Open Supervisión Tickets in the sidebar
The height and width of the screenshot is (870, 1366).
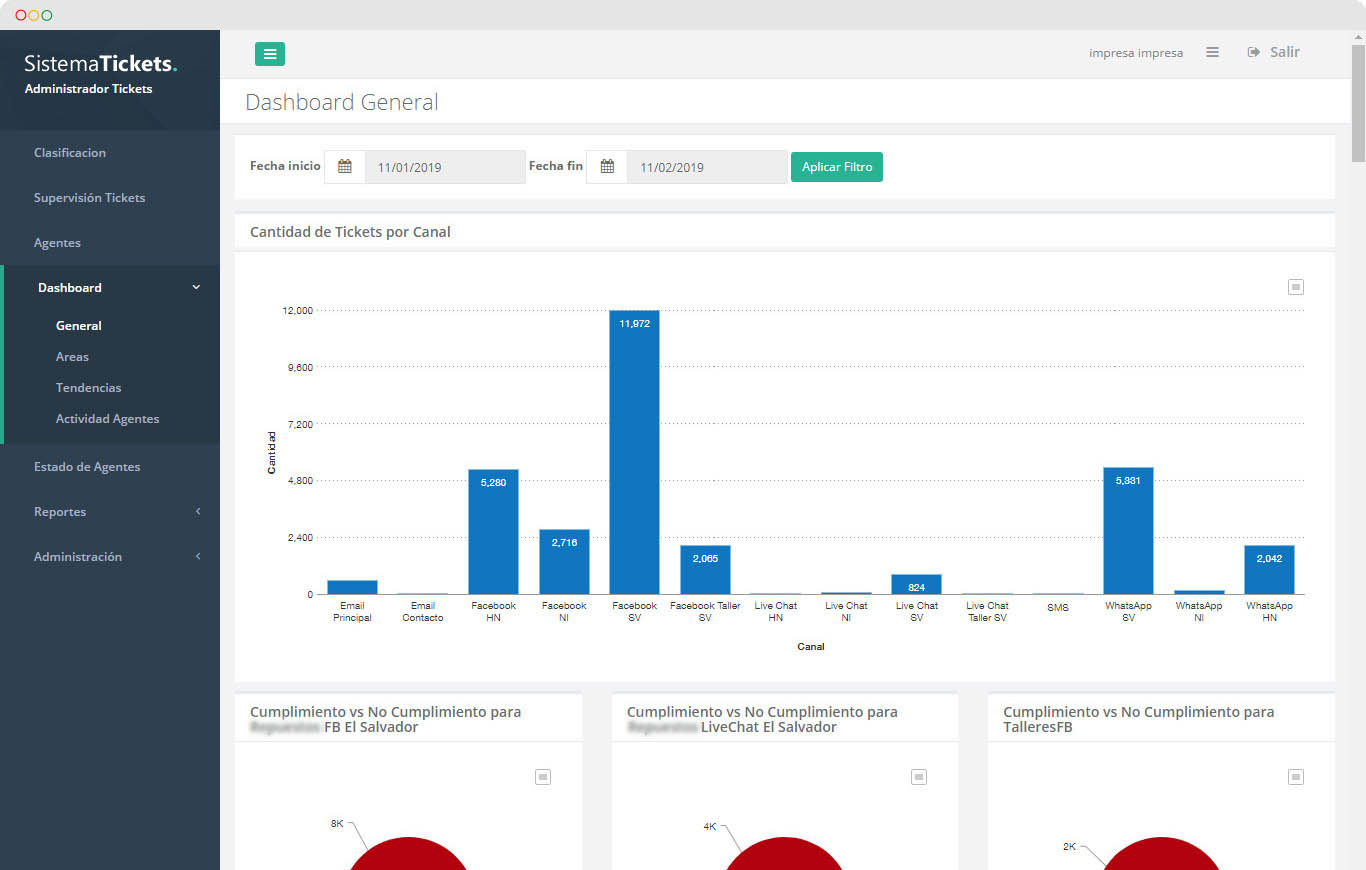click(90, 198)
